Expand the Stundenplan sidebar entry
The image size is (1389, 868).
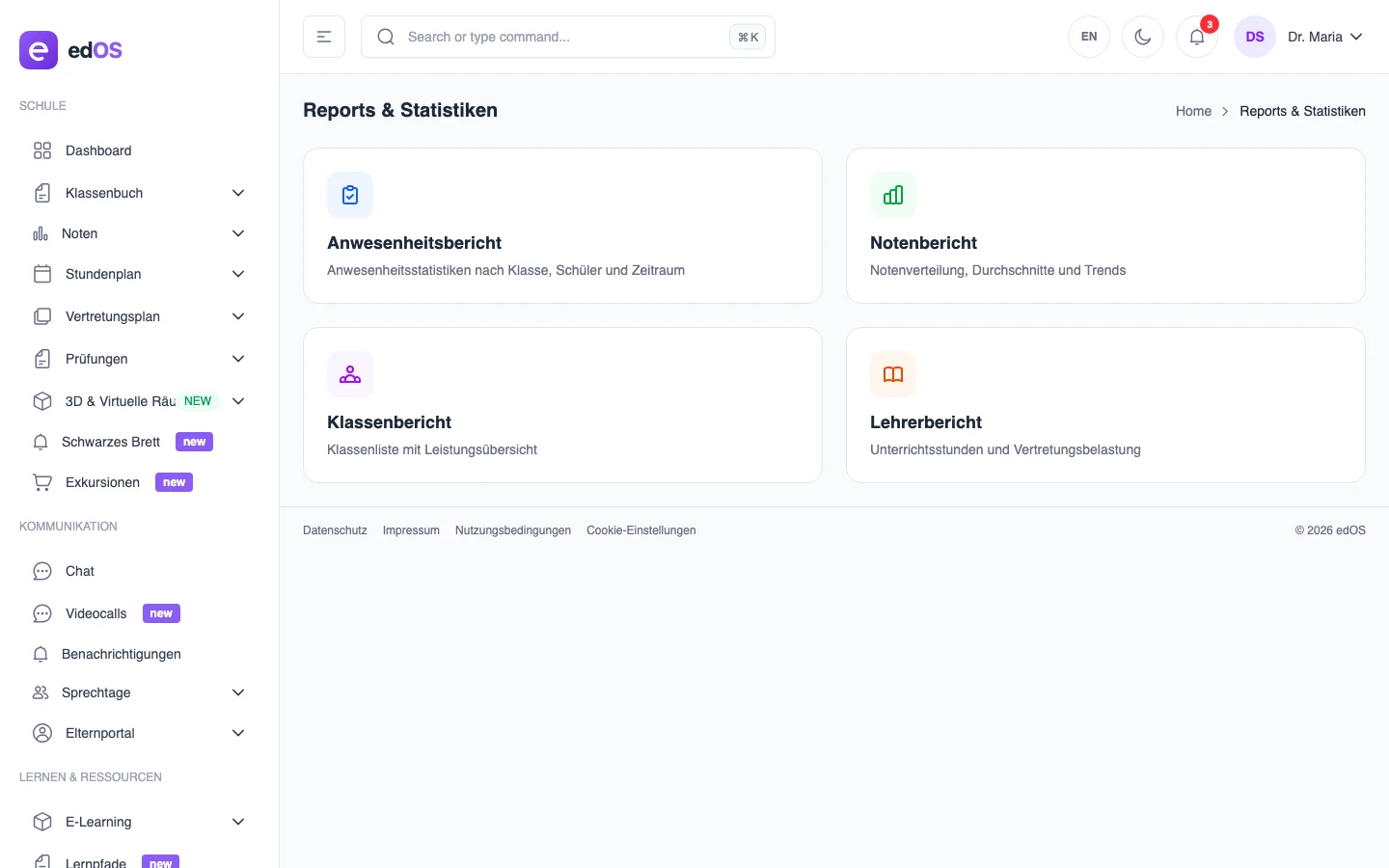tap(102, 274)
